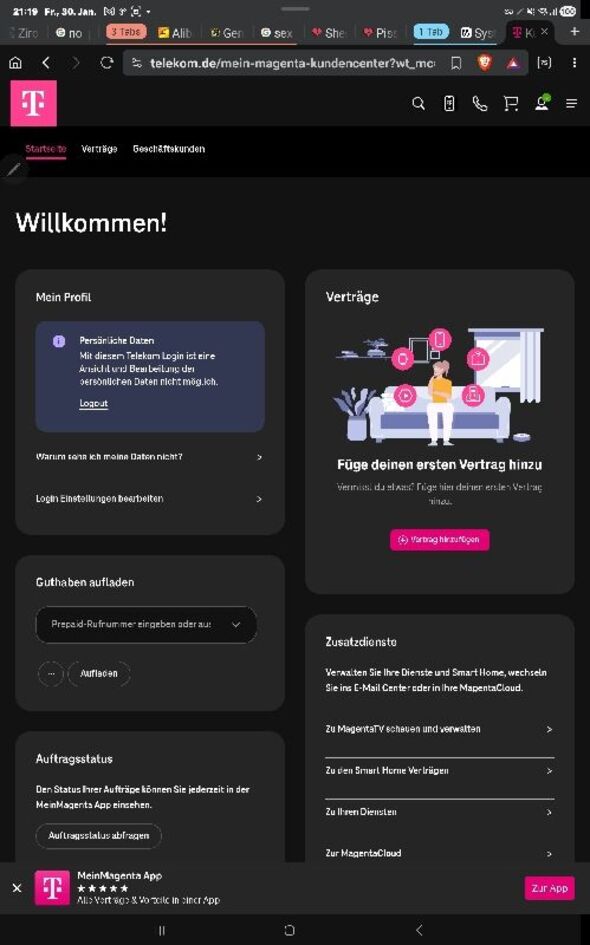Image resolution: width=590 pixels, height=945 pixels.
Task: Reload the page with the refresh icon
Action: pyautogui.click(x=107, y=63)
